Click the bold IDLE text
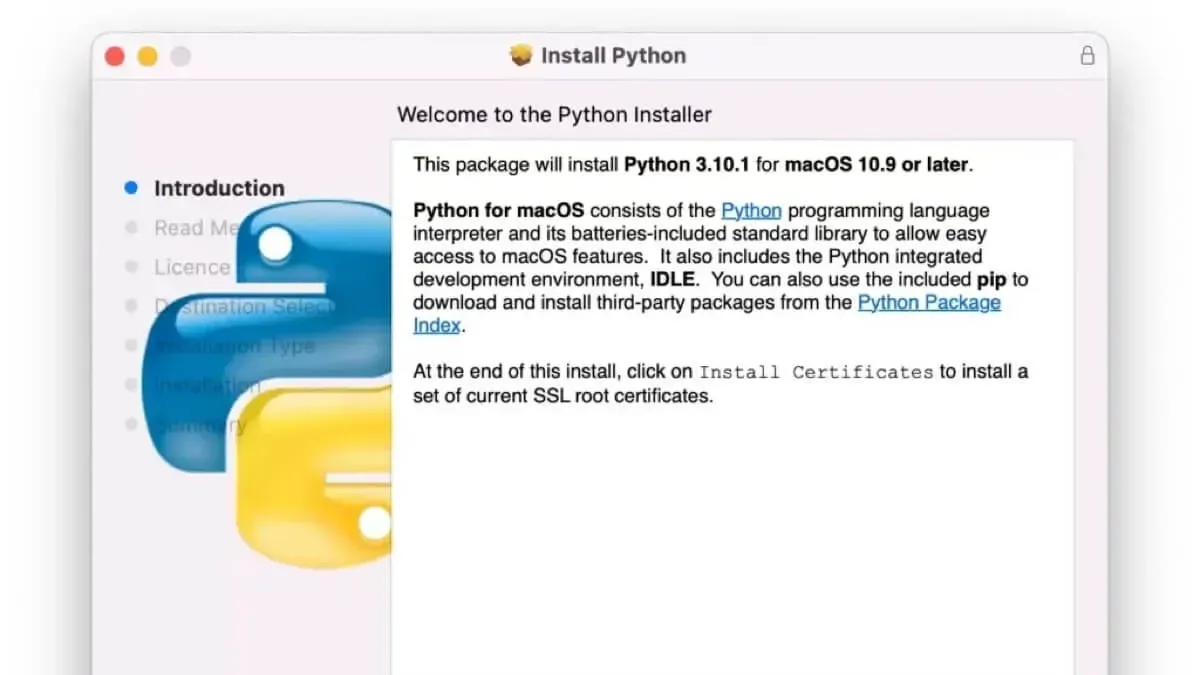The image size is (1200, 675). [x=671, y=280]
